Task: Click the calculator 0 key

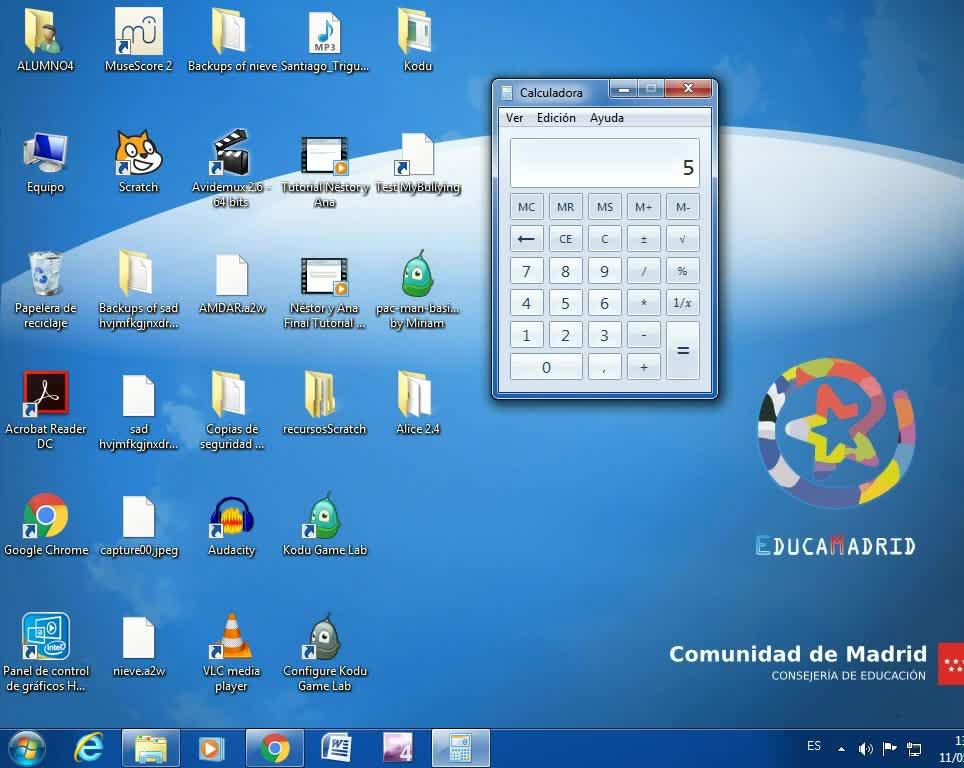Action: [546, 367]
